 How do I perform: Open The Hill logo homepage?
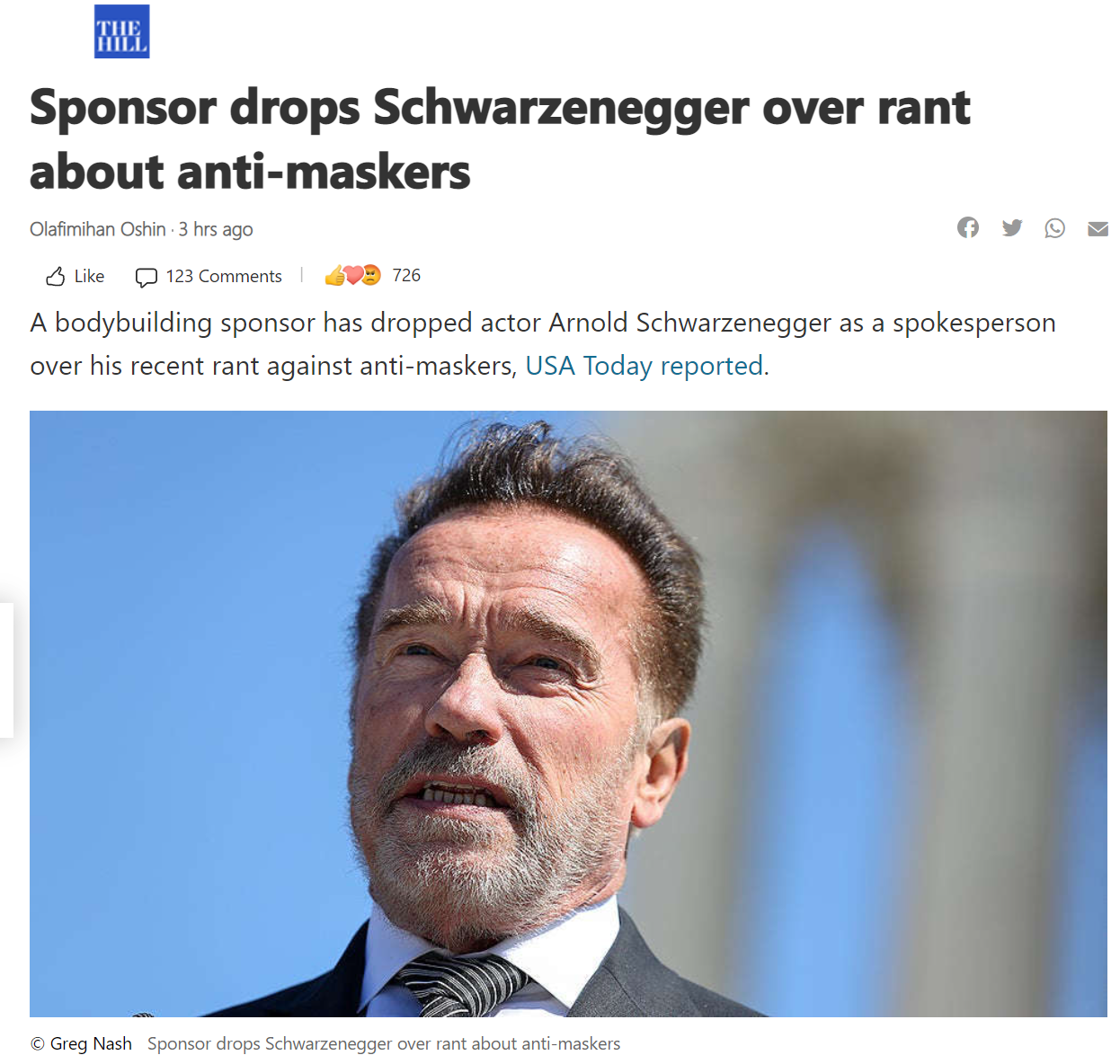tap(121, 31)
